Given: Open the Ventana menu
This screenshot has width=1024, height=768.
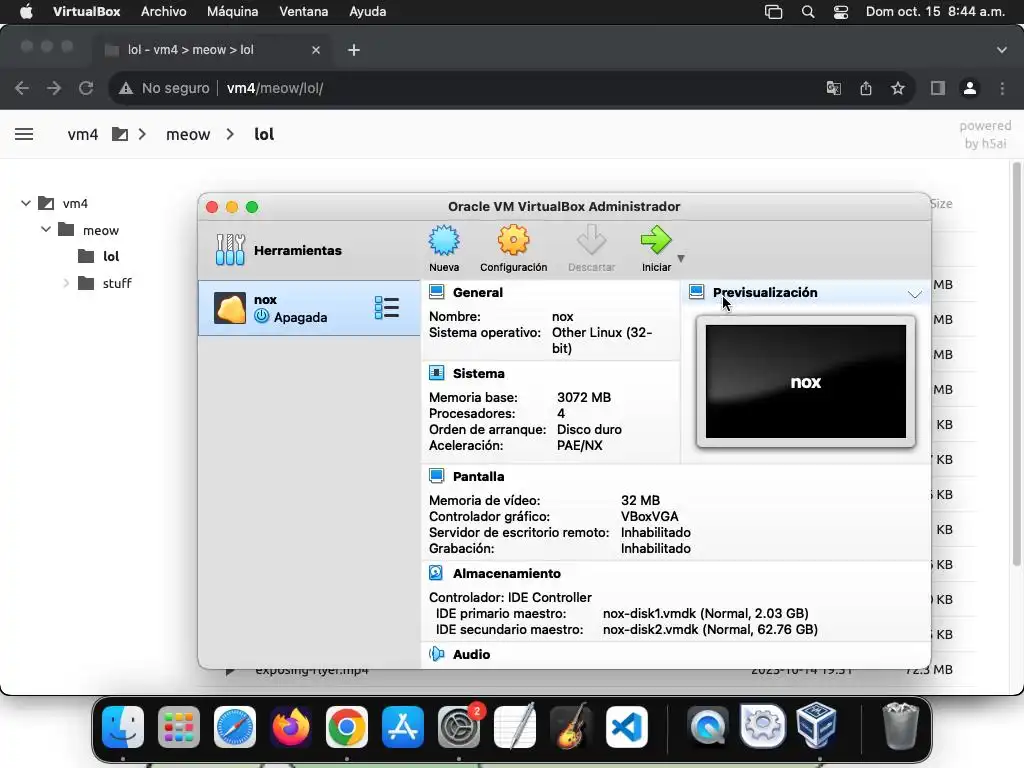Looking at the screenshot, I should click(x=304, y=11).
